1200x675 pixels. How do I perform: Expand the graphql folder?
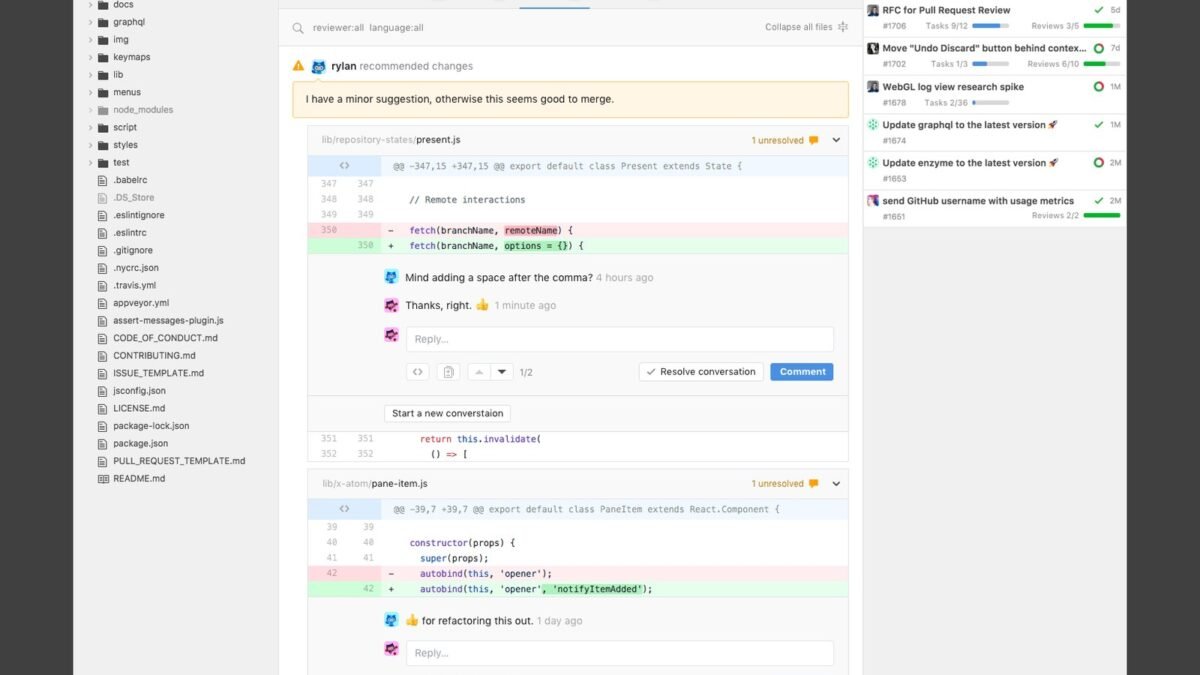pyautogui.click(x=89, y=22)
